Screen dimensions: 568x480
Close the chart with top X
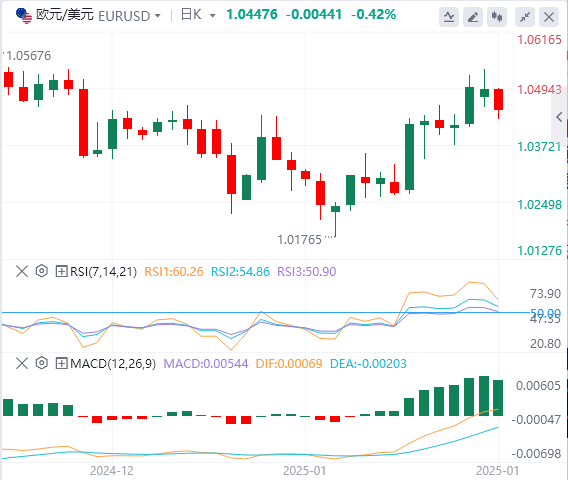[549, 17]
